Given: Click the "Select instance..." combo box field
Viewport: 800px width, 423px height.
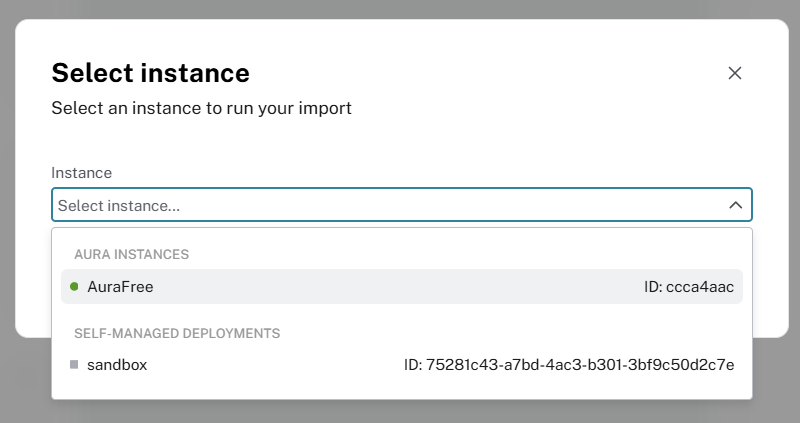Looking at the screenshot, I should coord(380,205).
